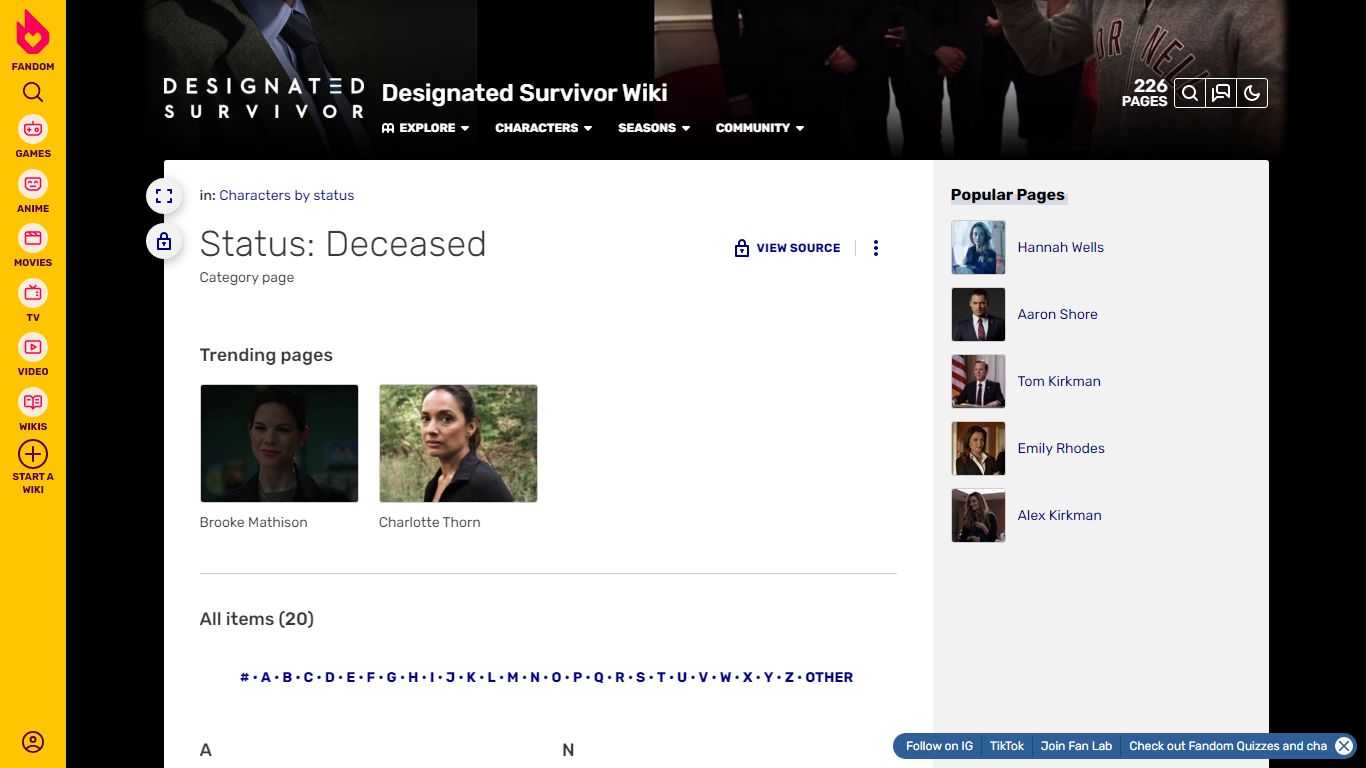Open the wiki discussions icon

coord(1220,93)
